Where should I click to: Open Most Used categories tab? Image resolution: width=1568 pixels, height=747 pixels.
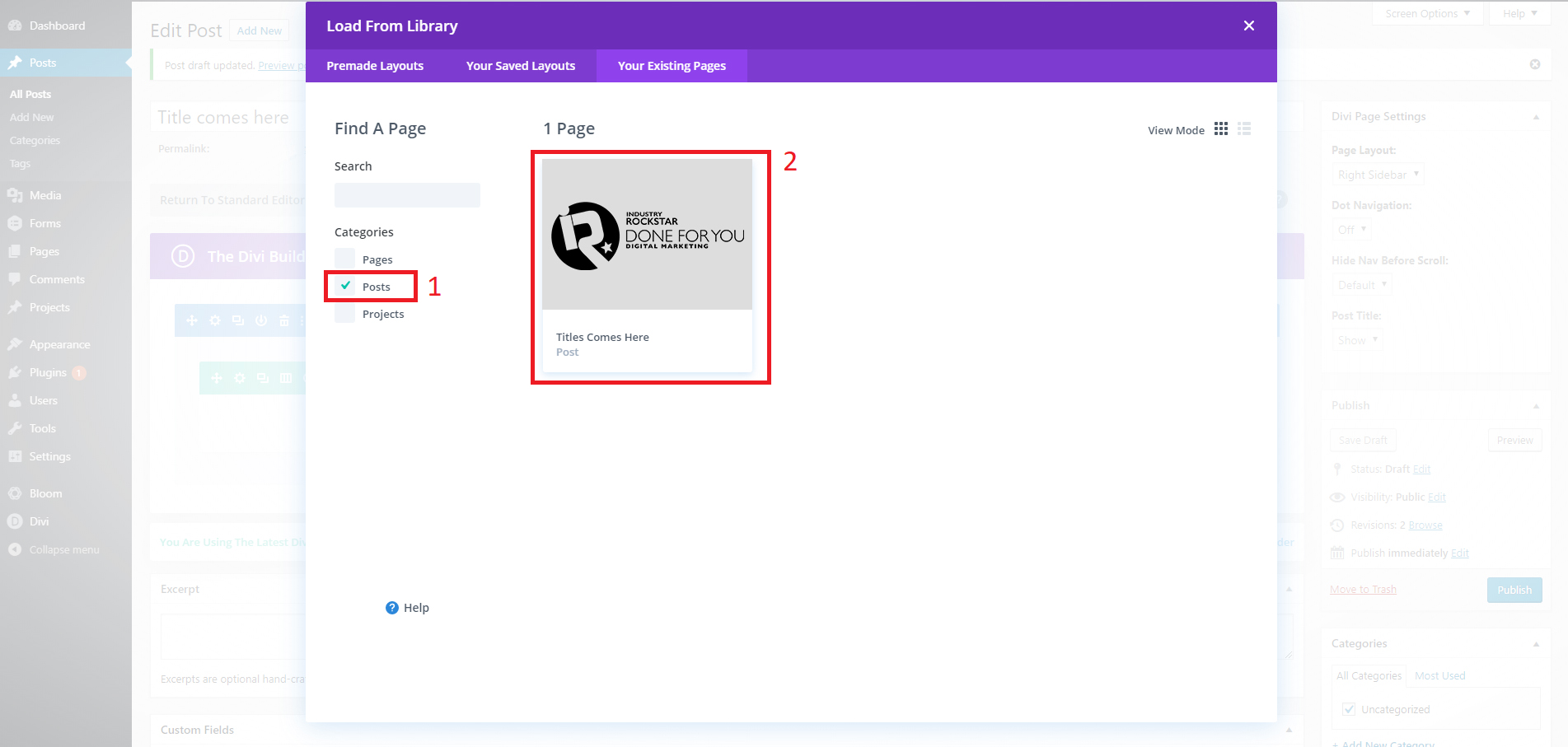pos(1440,675)
